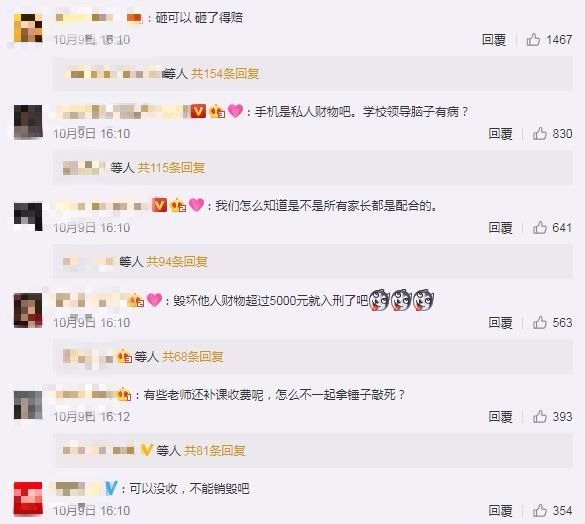Screen dimensions: 585x524
Task: Open the red avatar of the last commenter
Action: click(x=28, y=498)
